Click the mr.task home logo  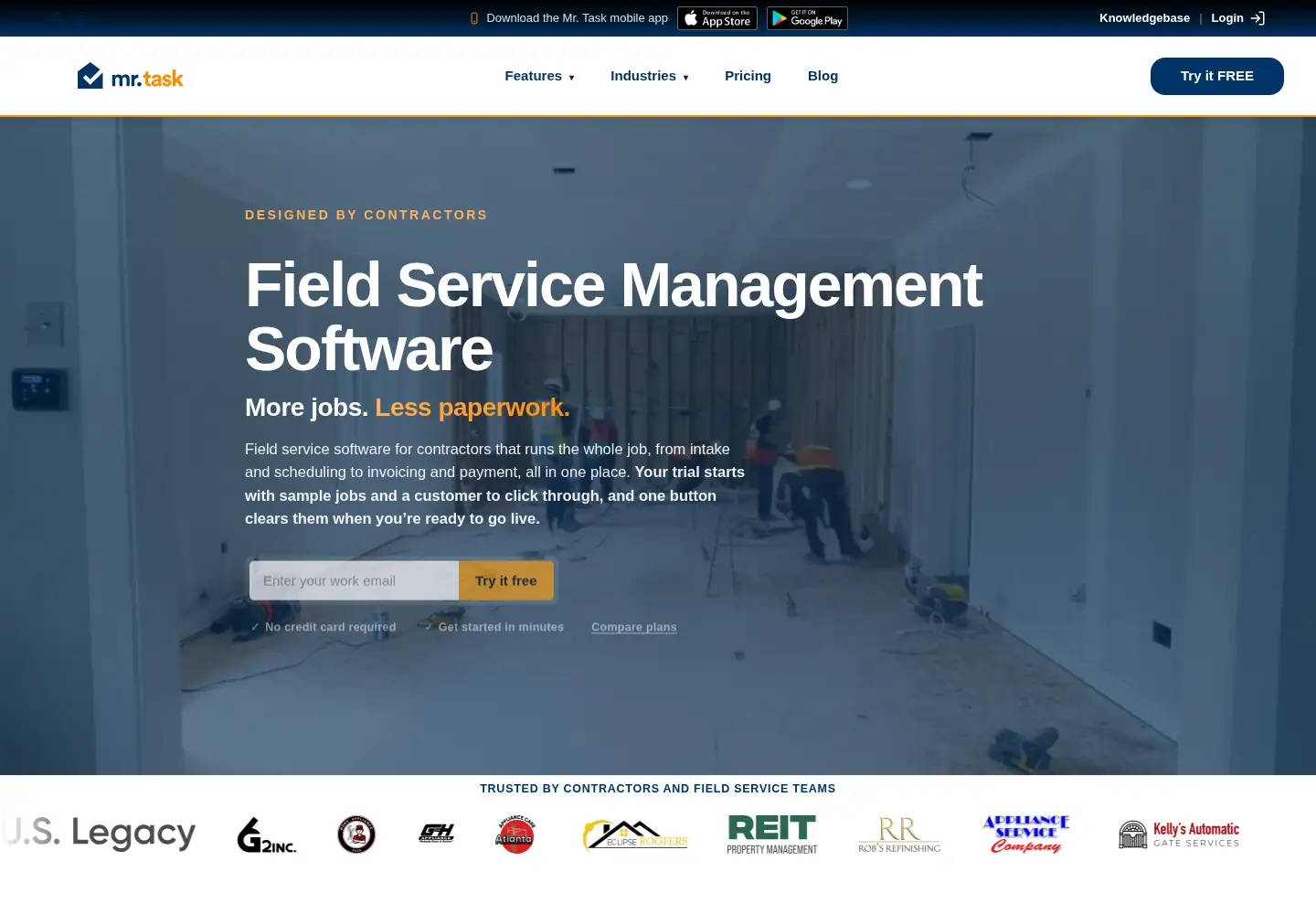[x=131, y=77]
